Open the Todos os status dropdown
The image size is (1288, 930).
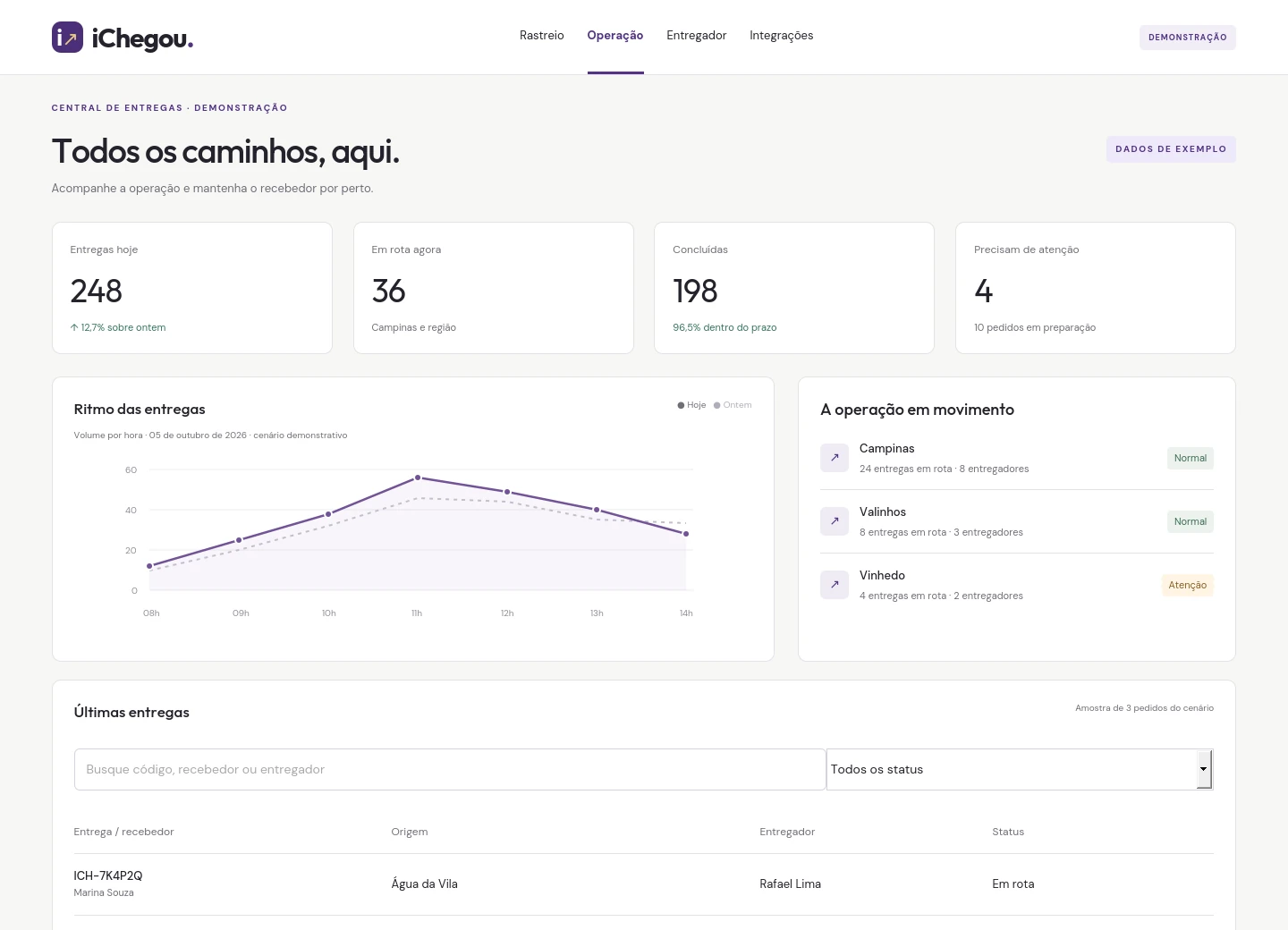coord(1020,769)
